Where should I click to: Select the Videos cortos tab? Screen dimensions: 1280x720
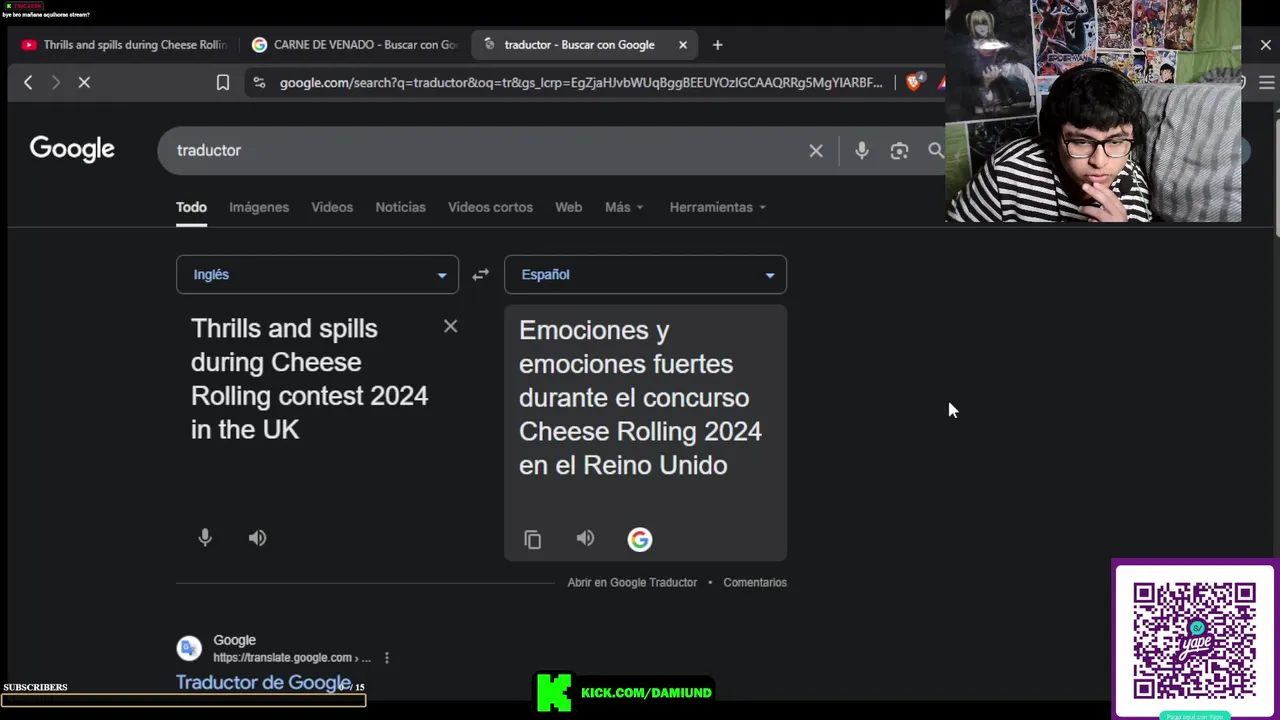coord(490,207)
